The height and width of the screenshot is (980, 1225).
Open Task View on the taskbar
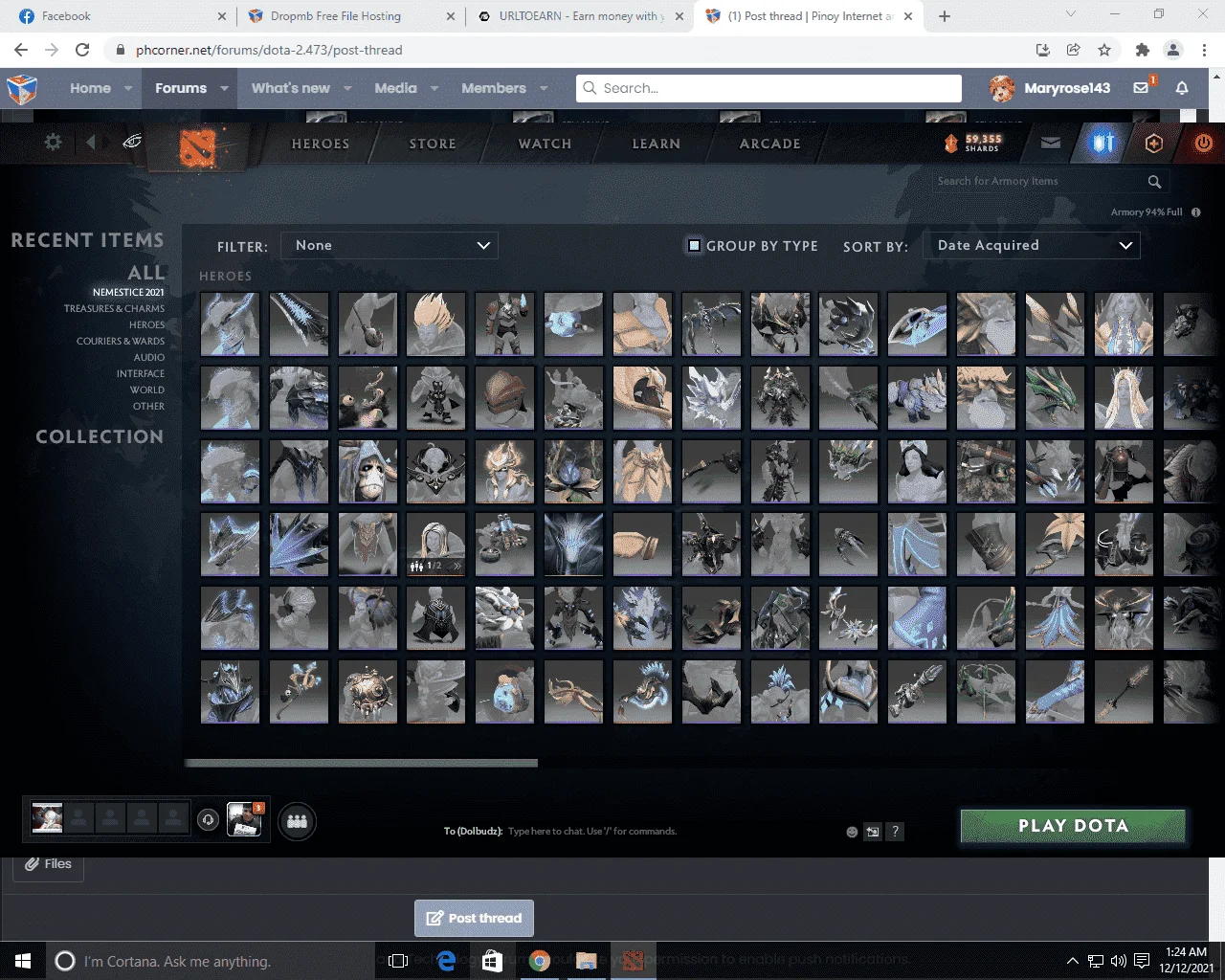click(x=398, y=961)
